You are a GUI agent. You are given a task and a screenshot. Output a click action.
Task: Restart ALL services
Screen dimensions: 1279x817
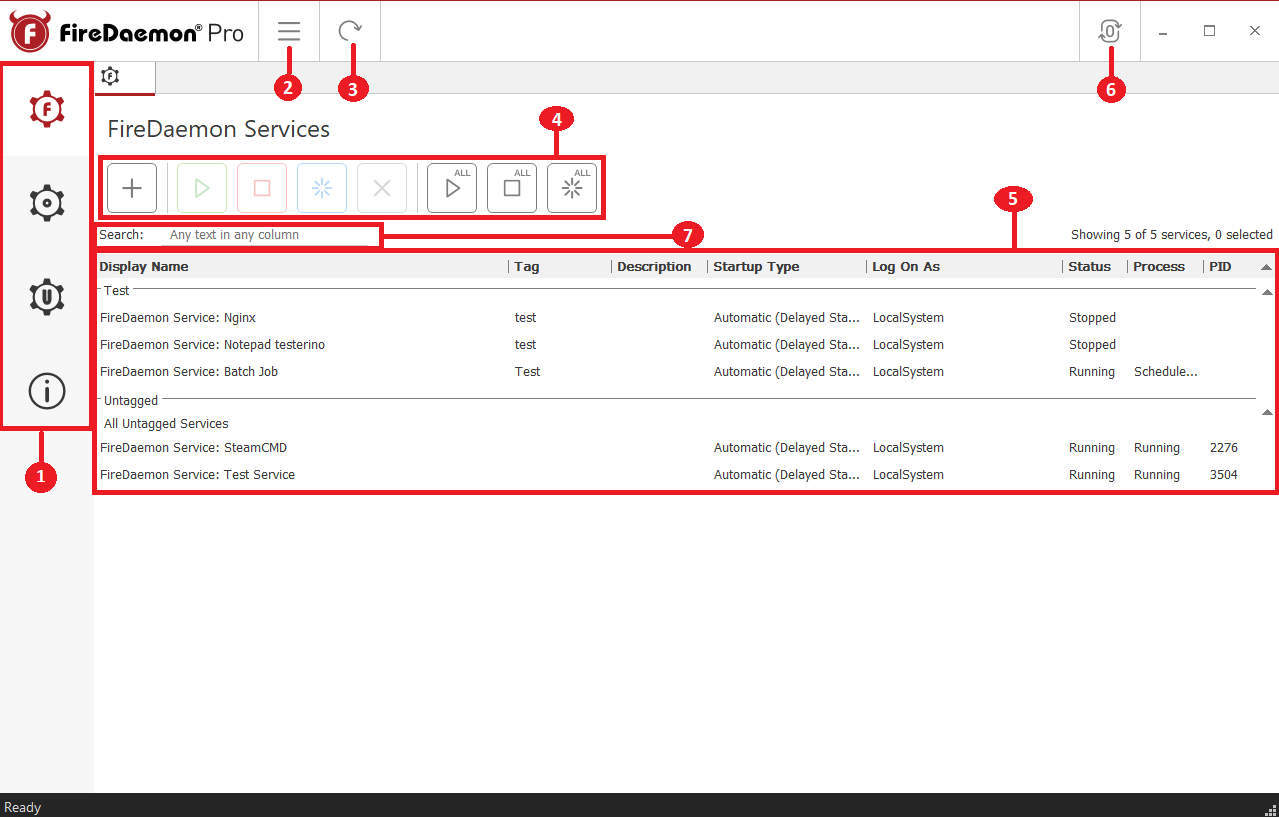(x=572, y=188)
